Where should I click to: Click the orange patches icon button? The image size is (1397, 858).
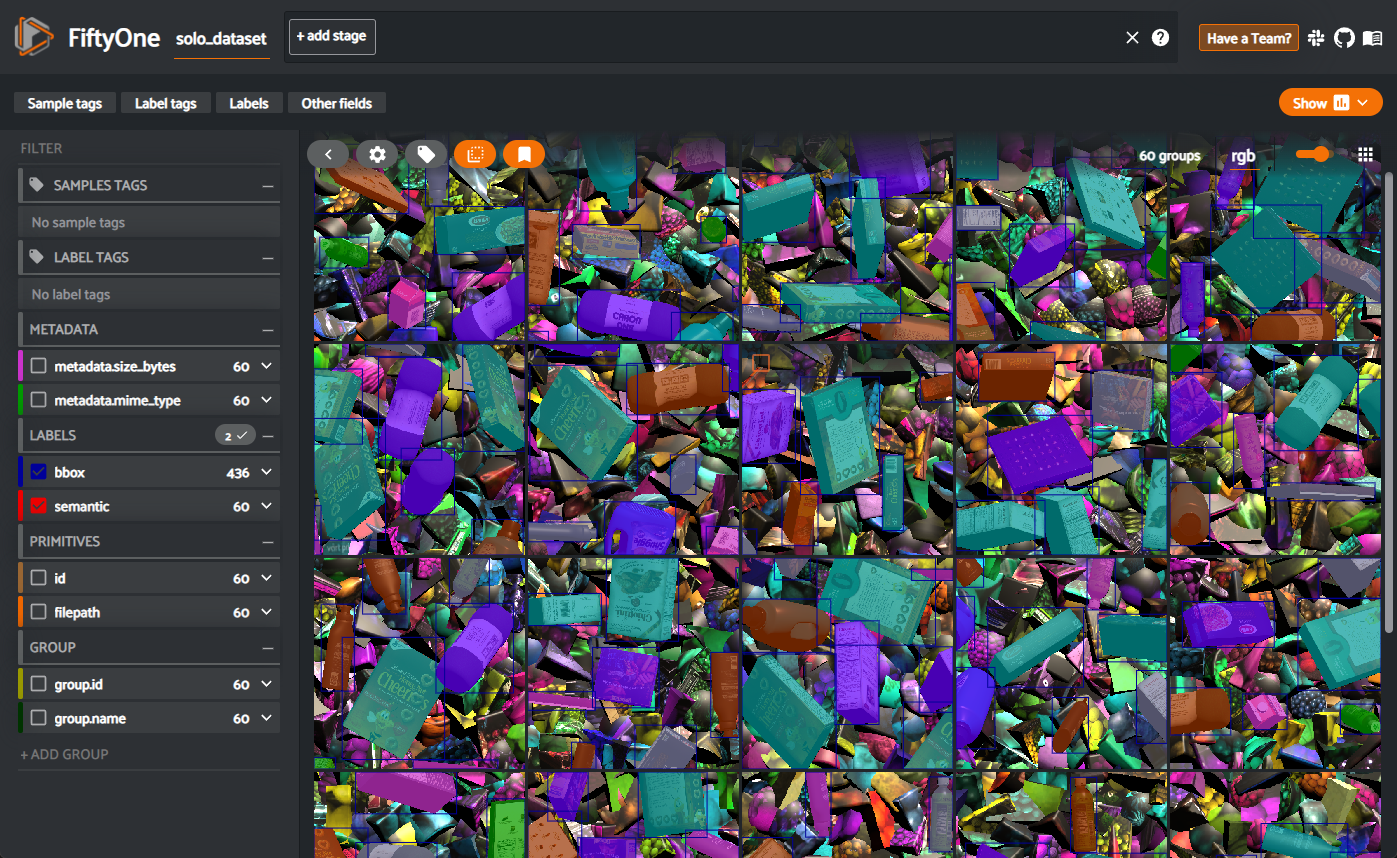click(x=475, y=154)
